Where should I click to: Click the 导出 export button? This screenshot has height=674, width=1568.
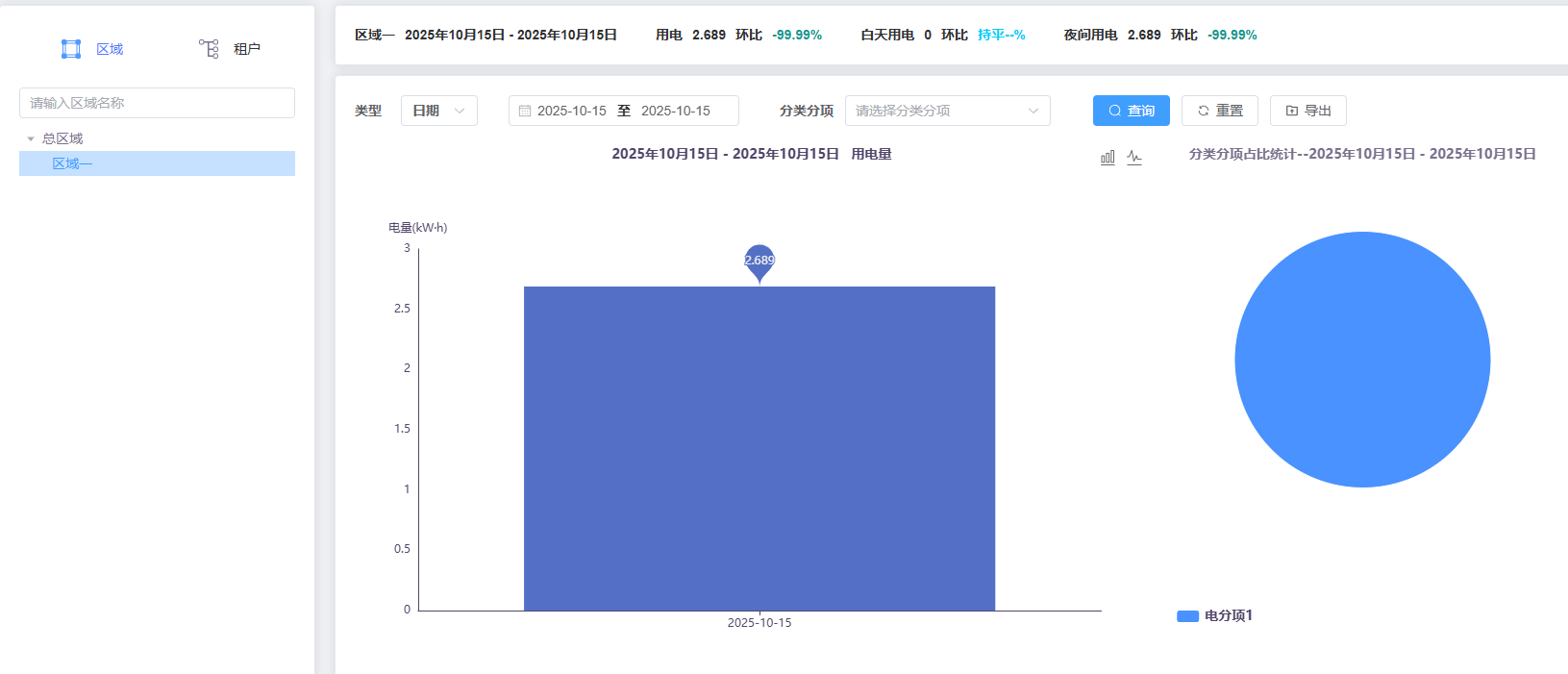[1308, 111]
